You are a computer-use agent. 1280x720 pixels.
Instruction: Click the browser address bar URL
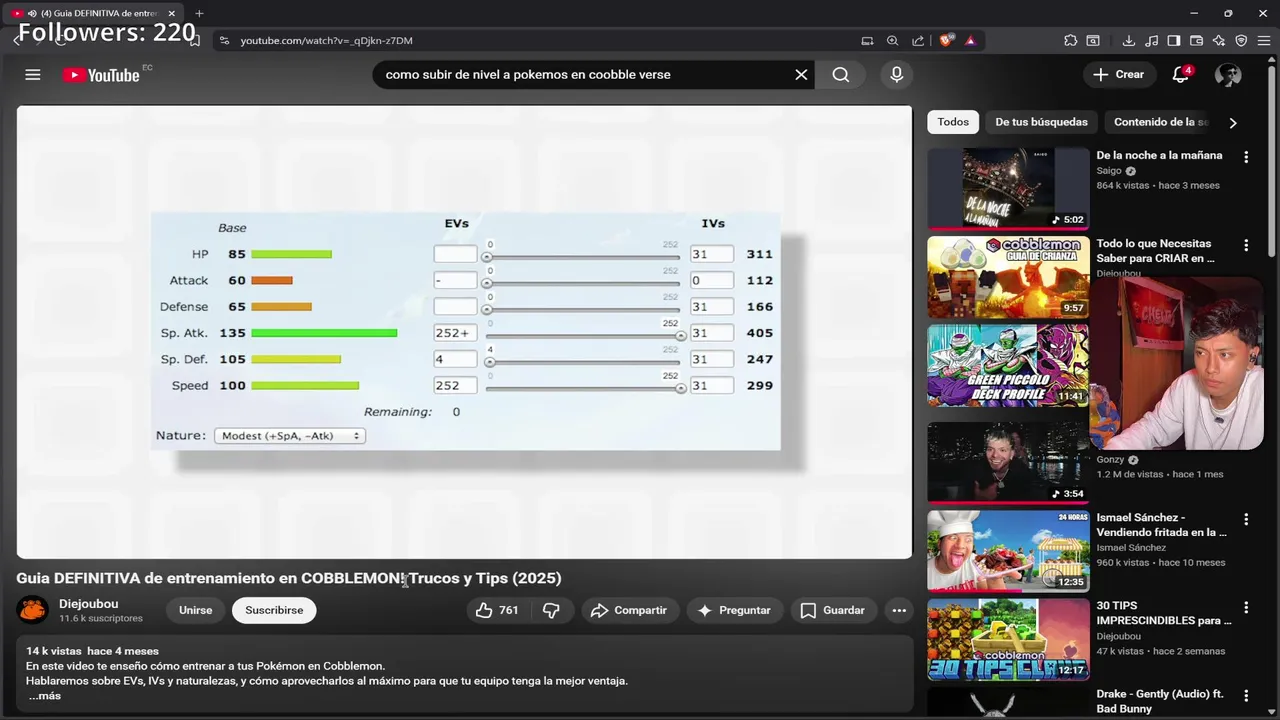[x=326, y=41]
